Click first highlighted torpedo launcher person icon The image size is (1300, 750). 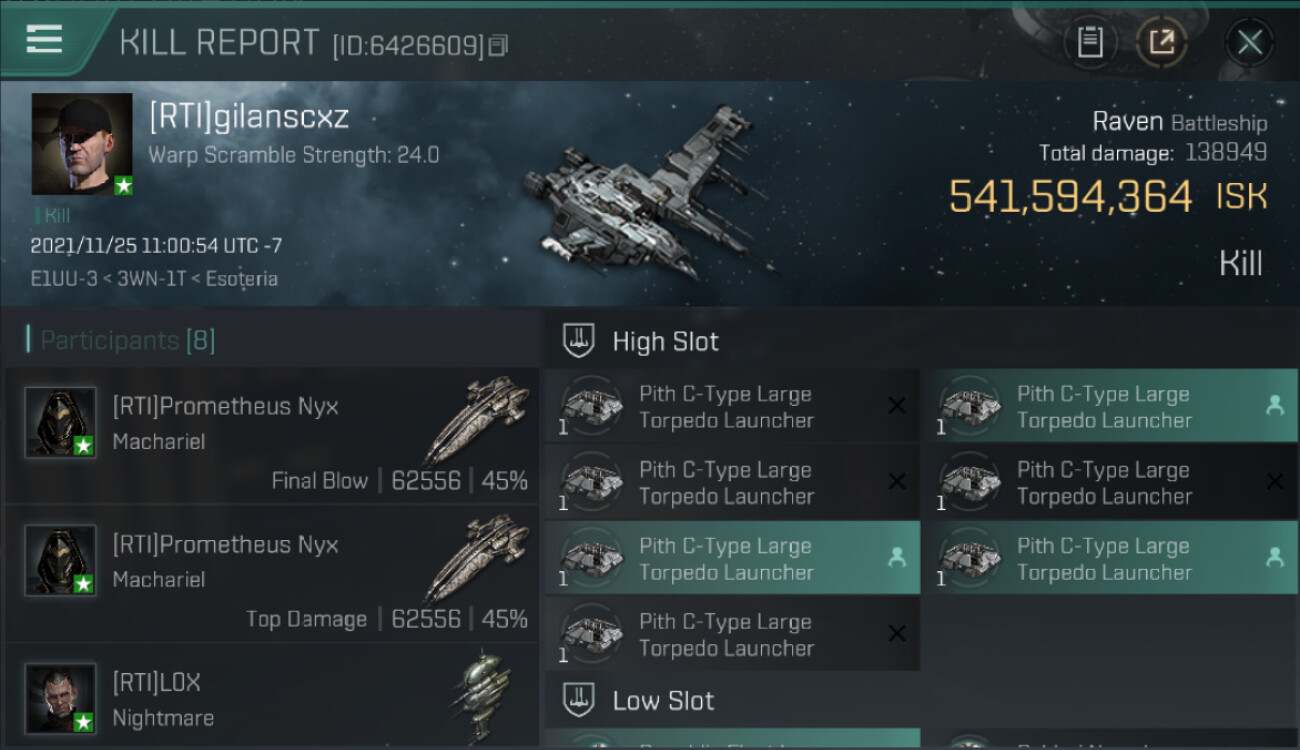point(1274,405)
